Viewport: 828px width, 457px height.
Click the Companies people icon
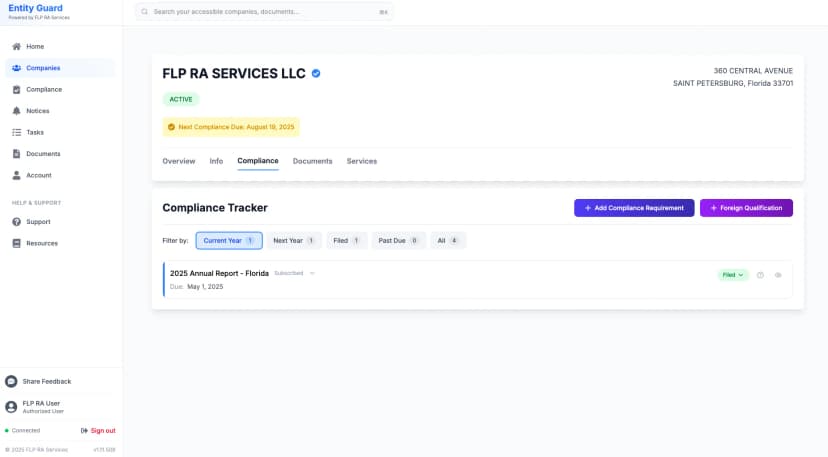tap(16, 68)
